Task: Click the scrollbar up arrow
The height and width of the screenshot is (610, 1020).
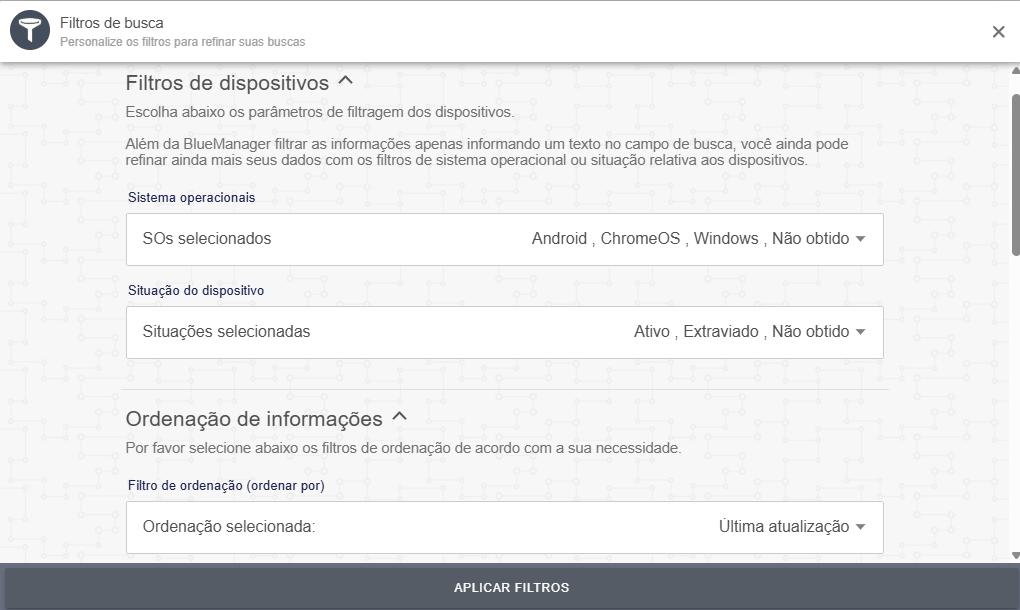Action: (1015, 71)
